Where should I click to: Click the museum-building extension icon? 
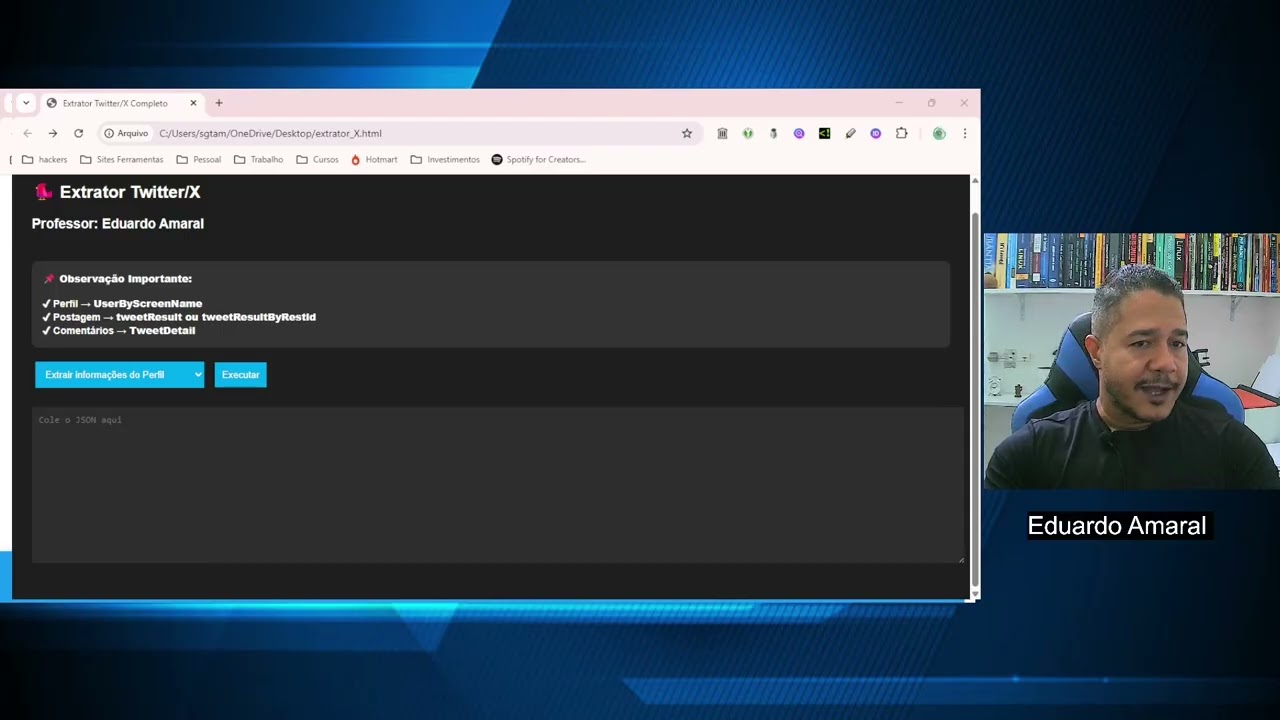(x=722, y=133)
